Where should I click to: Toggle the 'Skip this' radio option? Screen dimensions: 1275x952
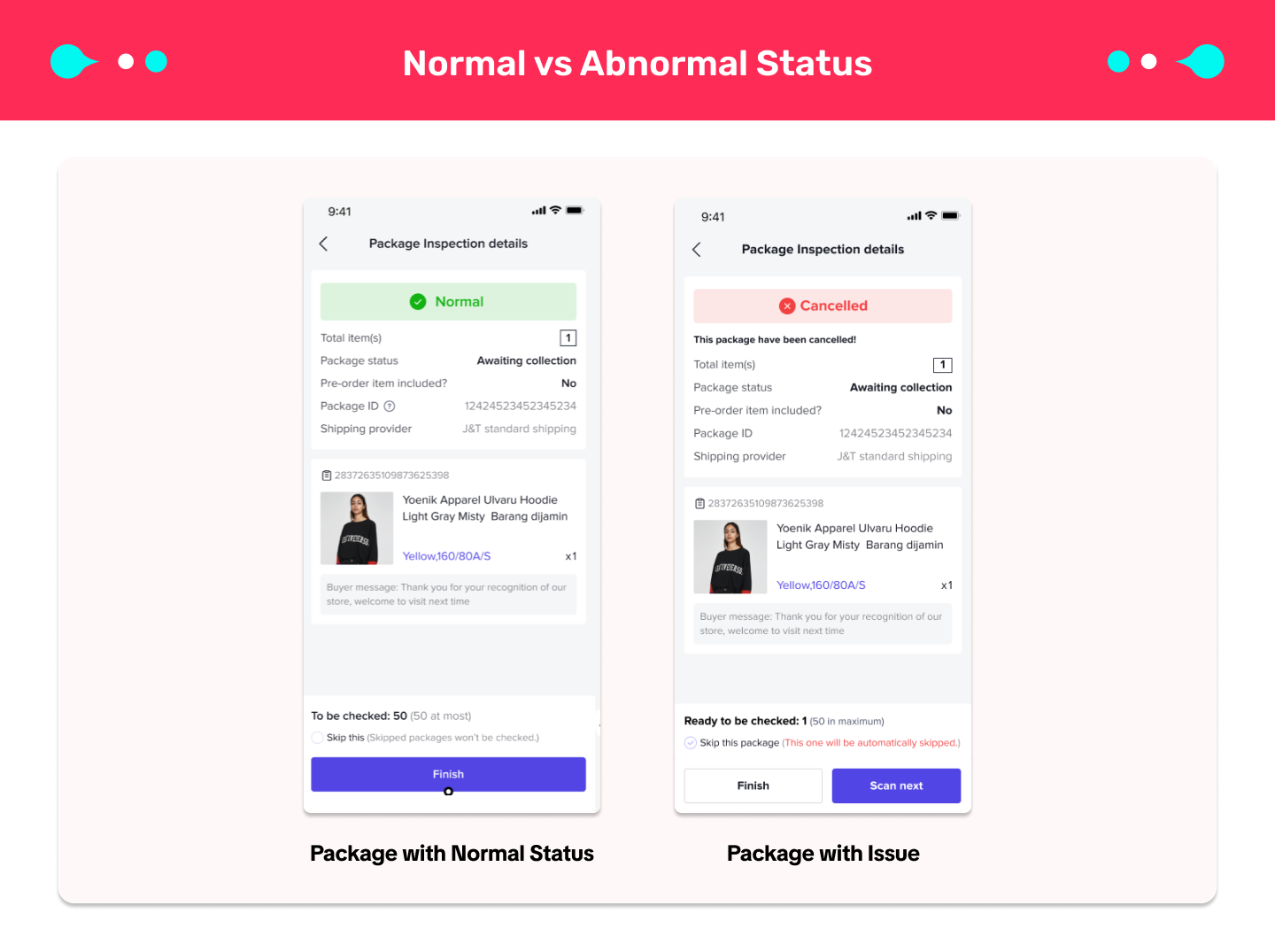(x=317, y=738)
